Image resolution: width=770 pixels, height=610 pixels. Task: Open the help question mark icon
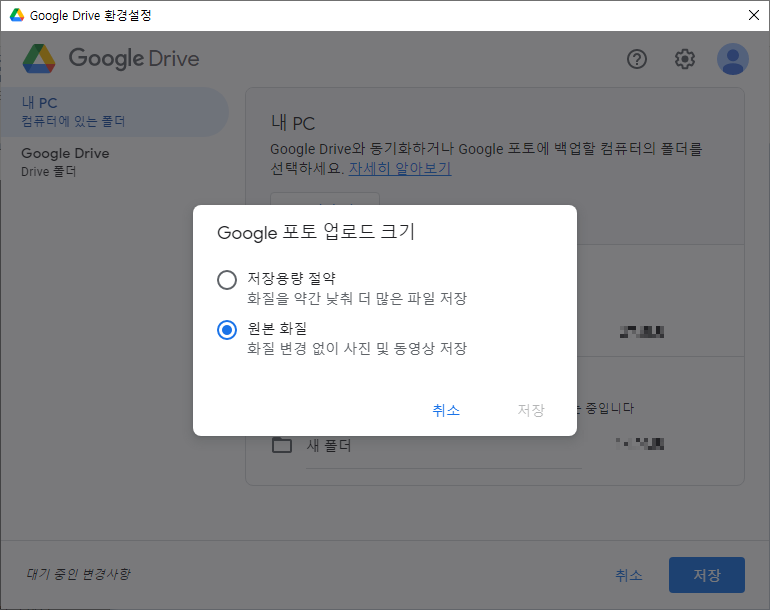pos(637,59)
